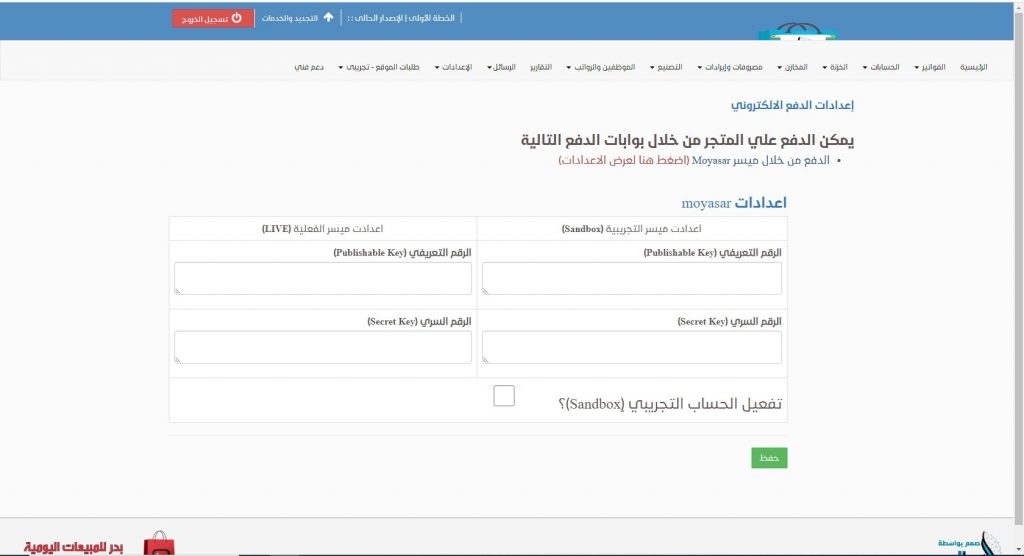Click the red shopping bag logo in the footer
1024x556 pixels.
[159, 544]
